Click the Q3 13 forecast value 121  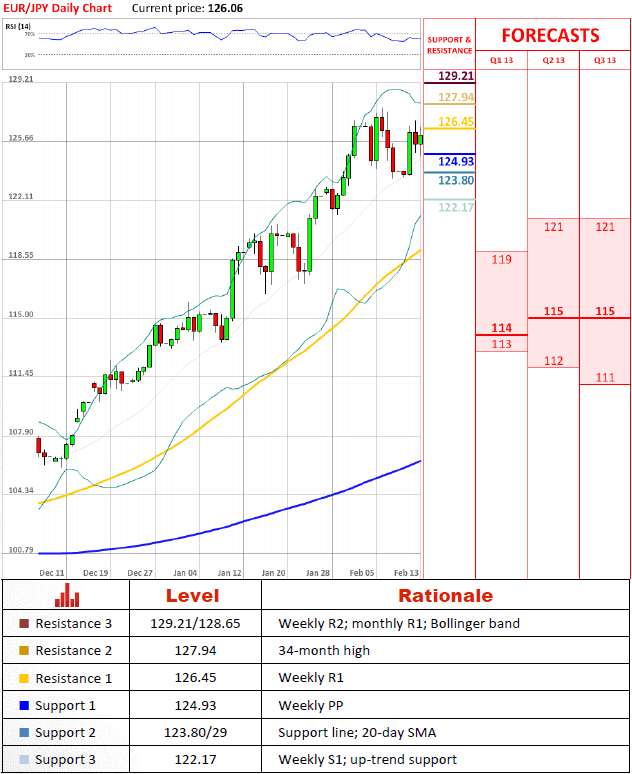coord(605,227)
